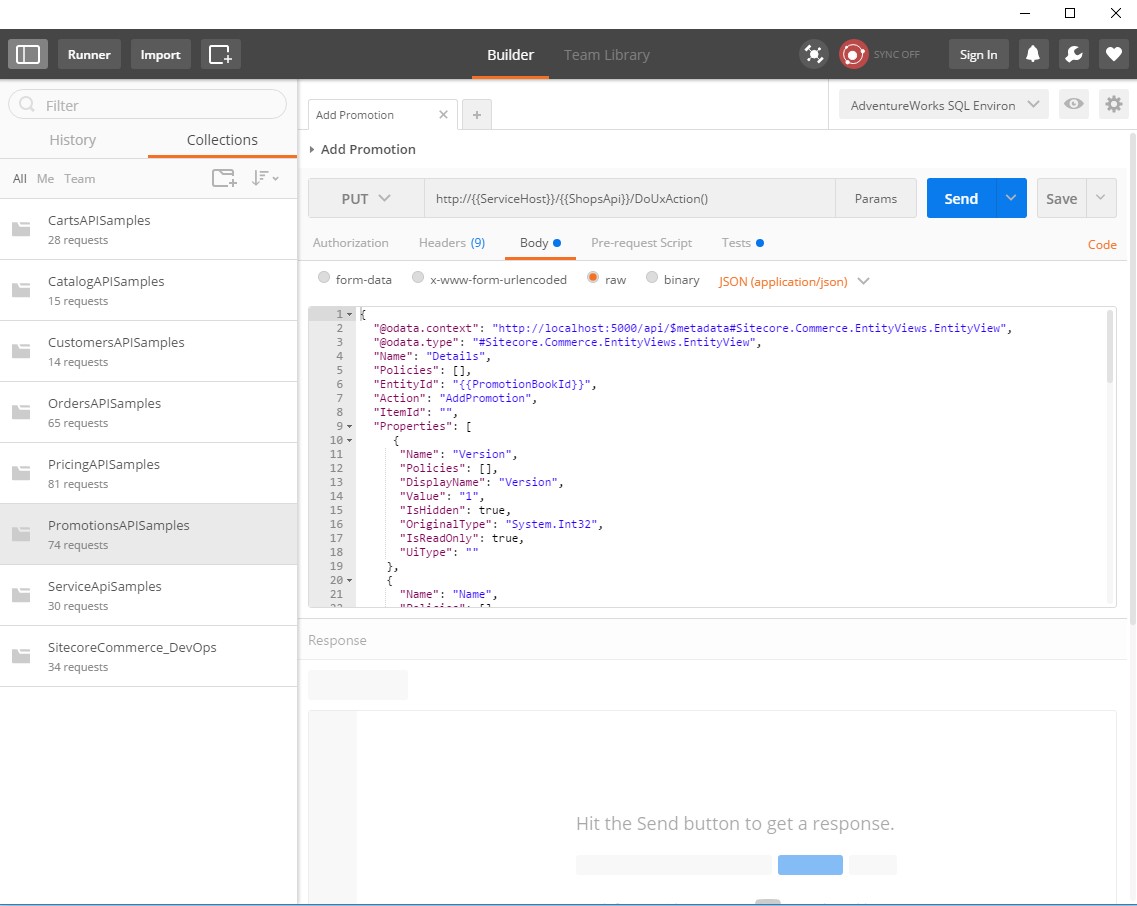This screenshot has width=1137, height=906.
Task: Open the collection sort order icon
Action: [265, 178]
